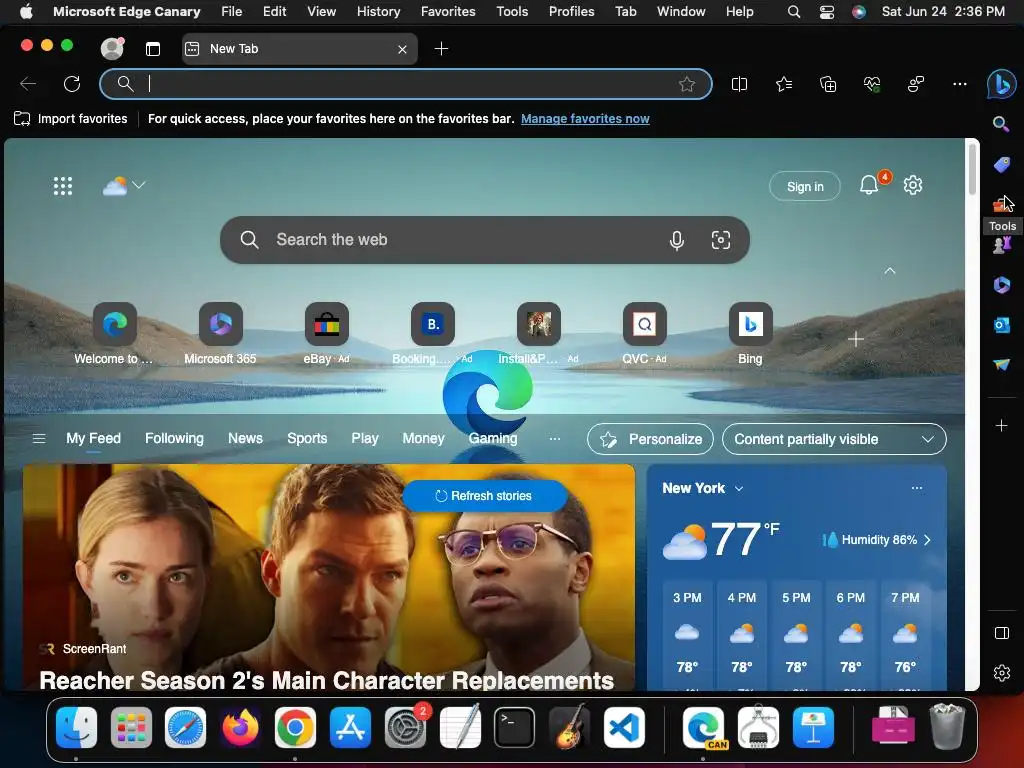Click Import favorites button
Viewport: 1024px width, 768px height.
(71, 119)
